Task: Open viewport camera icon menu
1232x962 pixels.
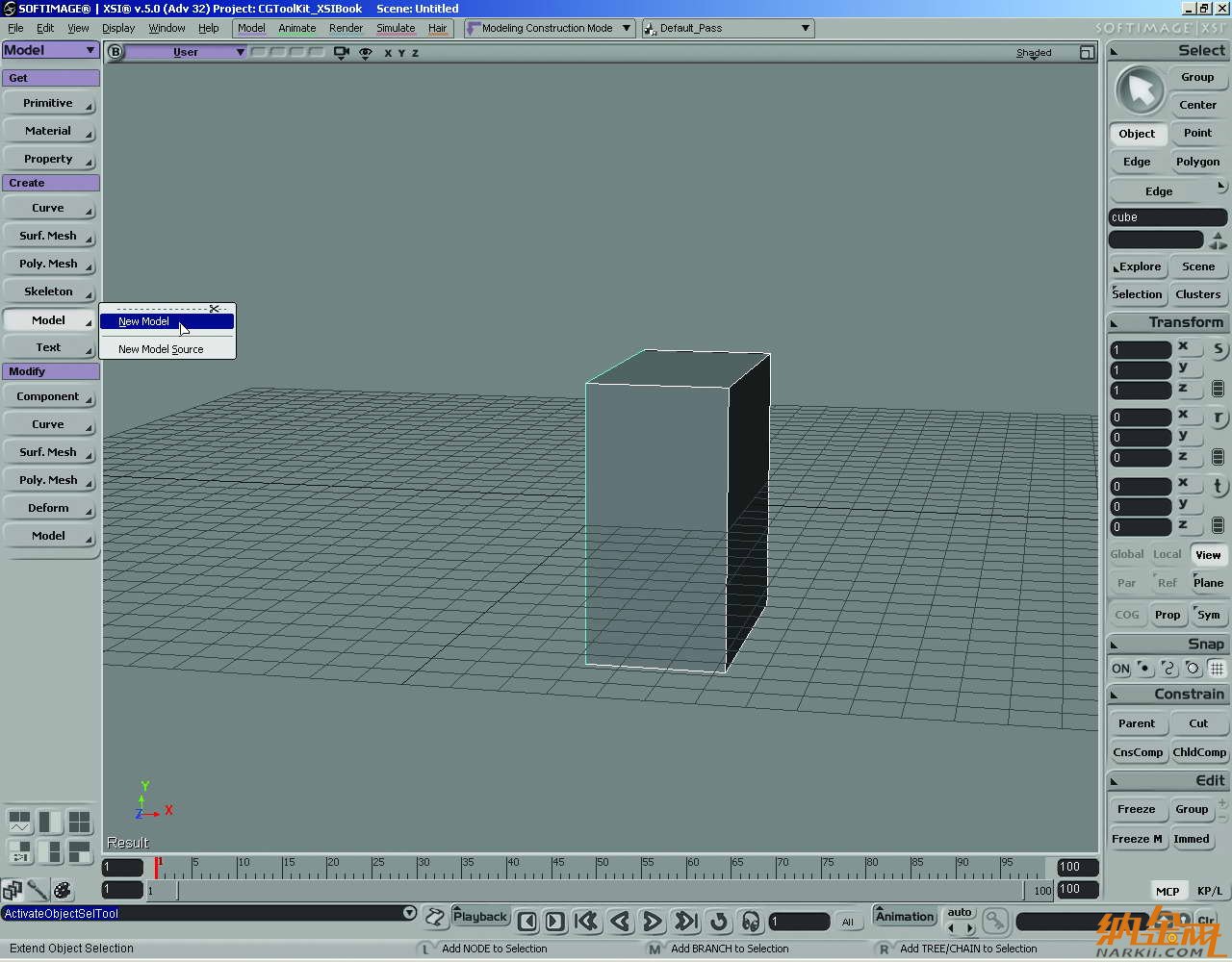Action: point(341,53)
